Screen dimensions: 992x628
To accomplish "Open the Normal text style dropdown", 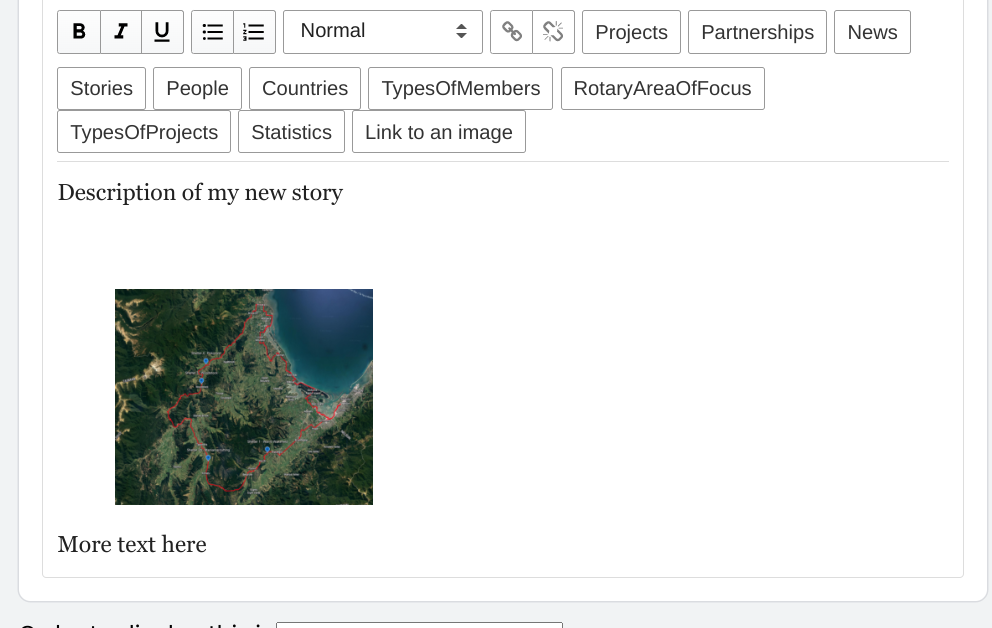I will (x=383, y=32).
